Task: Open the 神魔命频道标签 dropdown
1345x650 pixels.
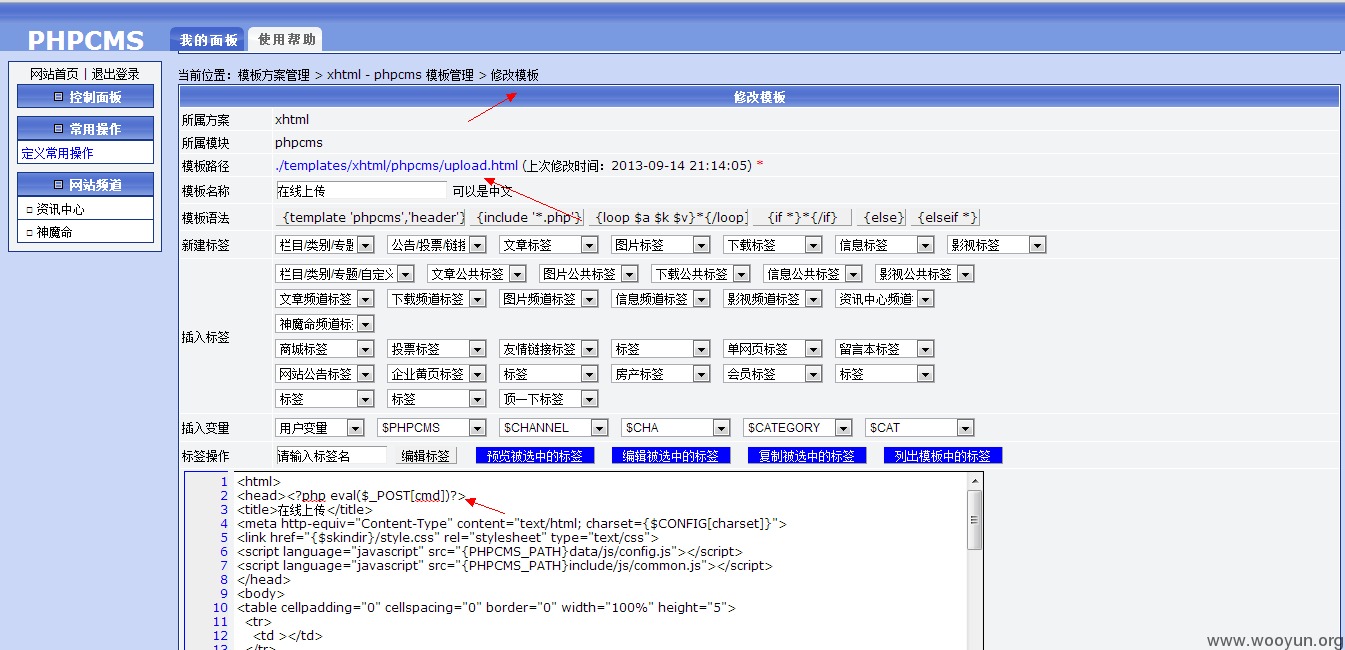Action: click(325, 324)
